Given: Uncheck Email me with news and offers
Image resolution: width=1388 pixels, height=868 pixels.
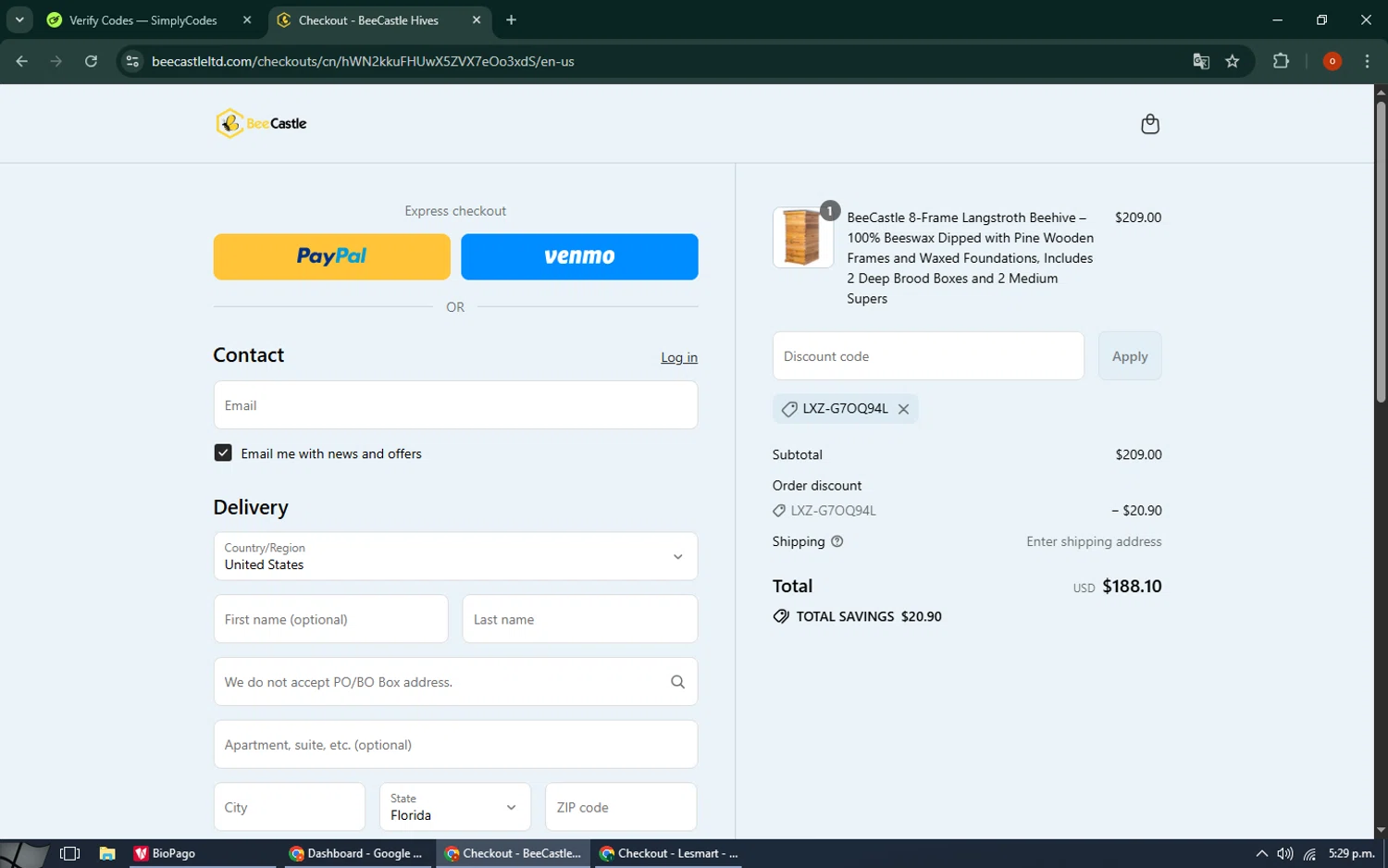Looking at the screenshot, I should click(x=223, y=453).
